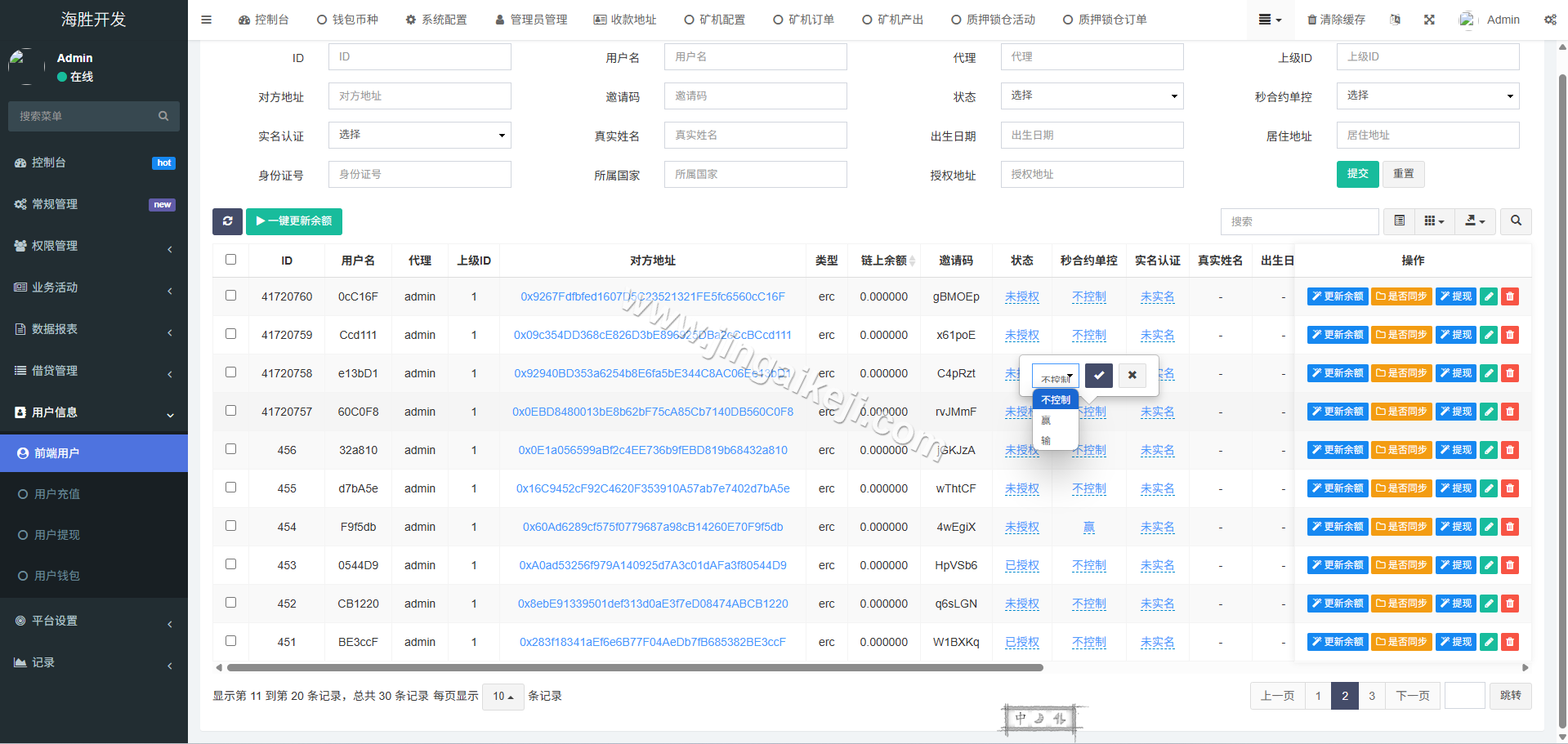This screenshot has height=744, width=1568.
Task: Open the 状态 selection dropdown
Action: pos(1092,96)
